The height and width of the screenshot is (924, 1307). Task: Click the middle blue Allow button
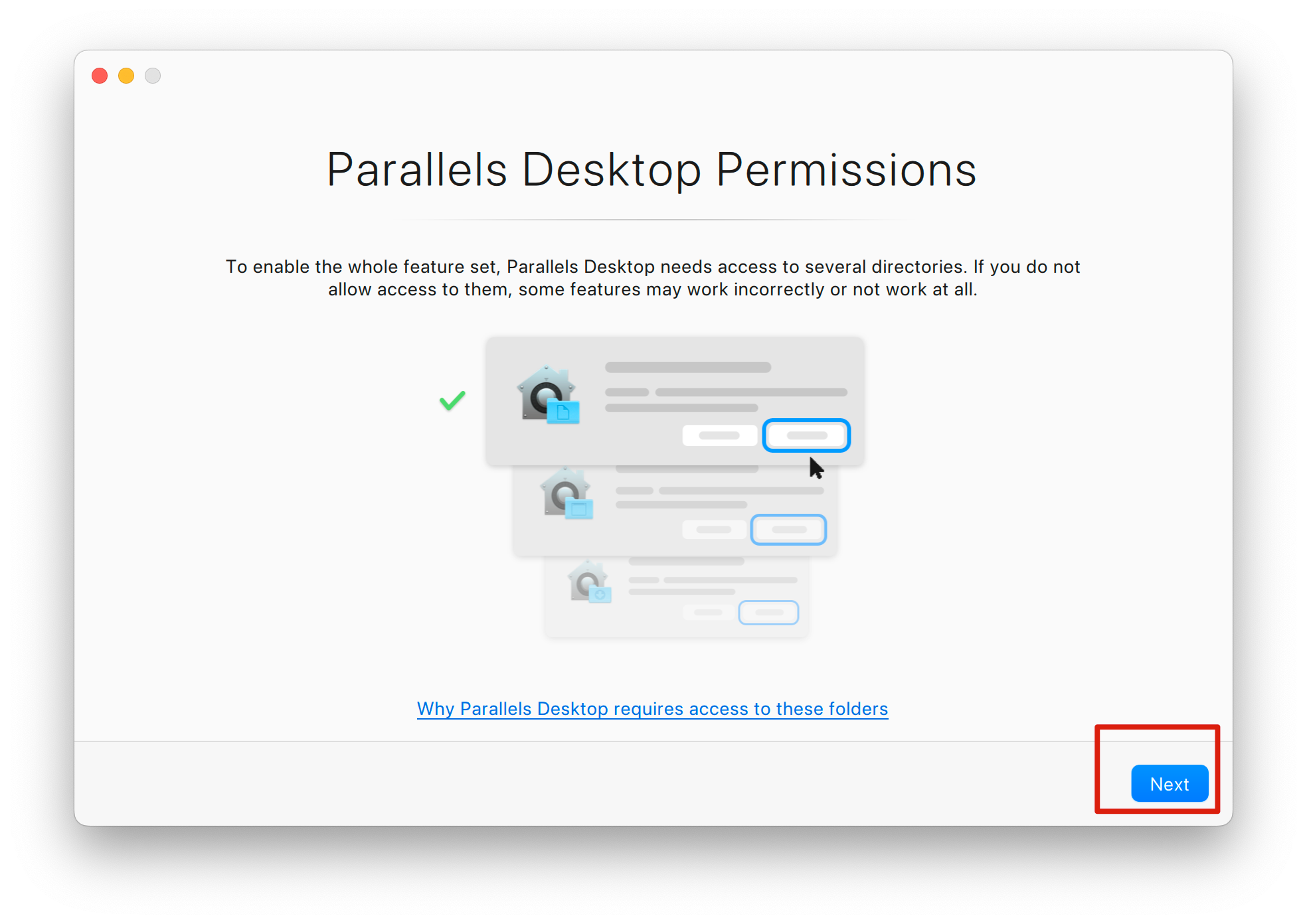click(x=789, y=530)
